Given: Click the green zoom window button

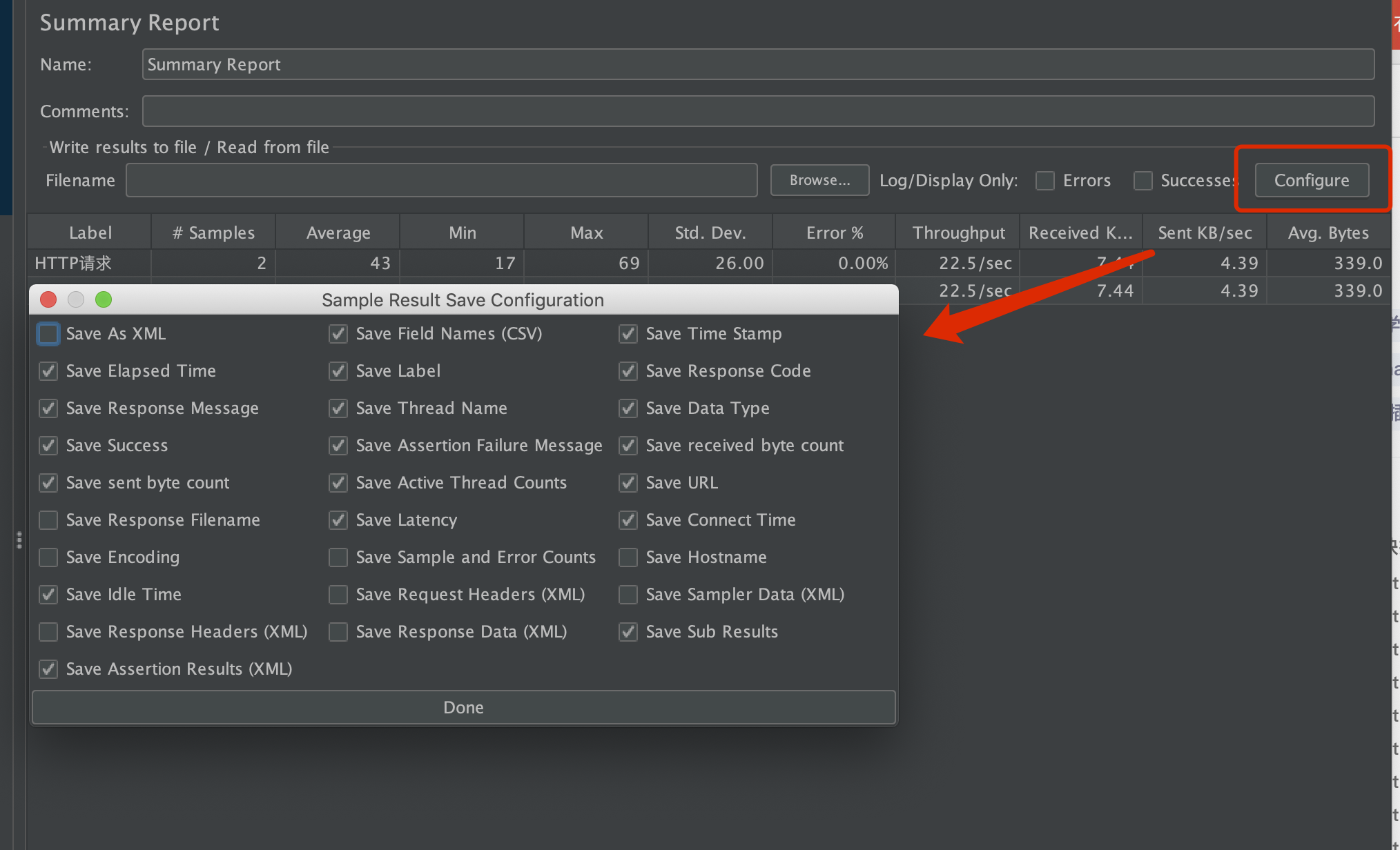Looking at the screenshot, I should [104, 299].
